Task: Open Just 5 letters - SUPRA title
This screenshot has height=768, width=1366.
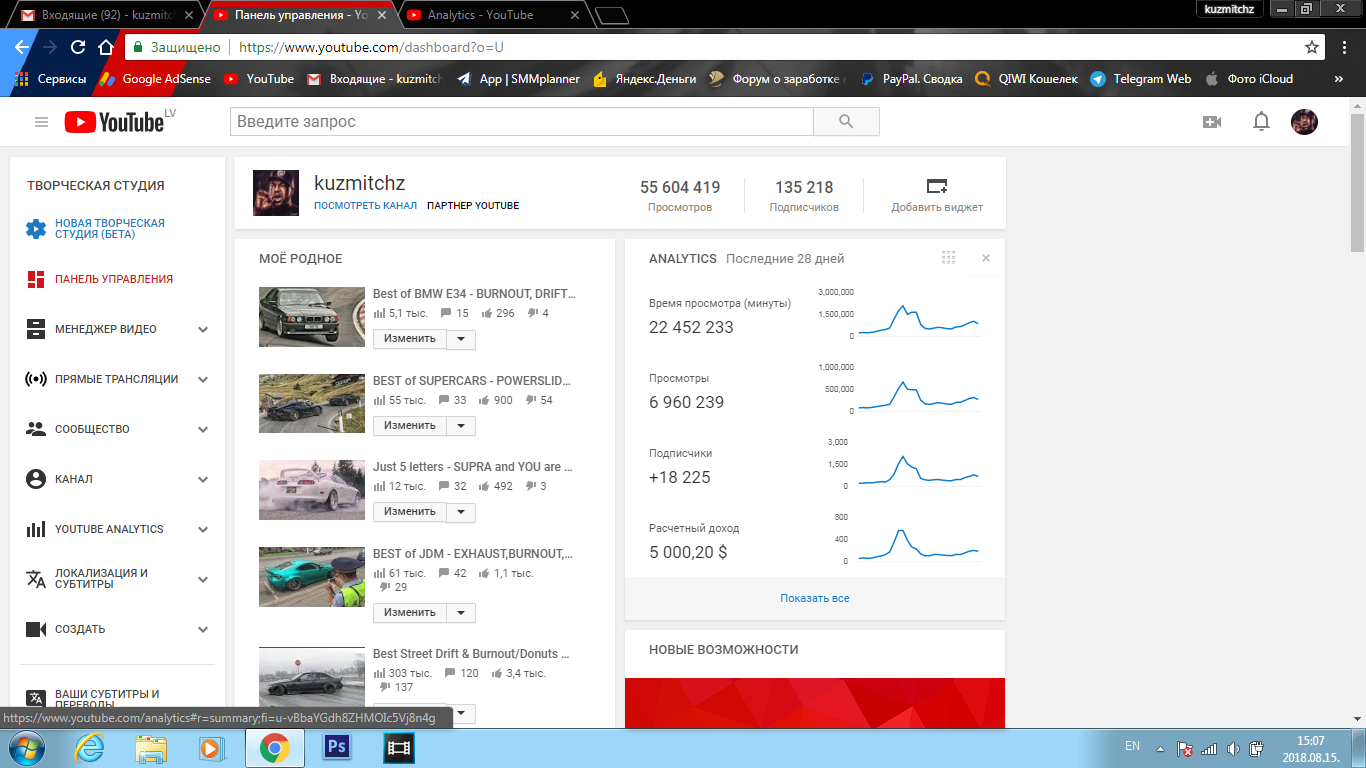Action: coord(473,467)
